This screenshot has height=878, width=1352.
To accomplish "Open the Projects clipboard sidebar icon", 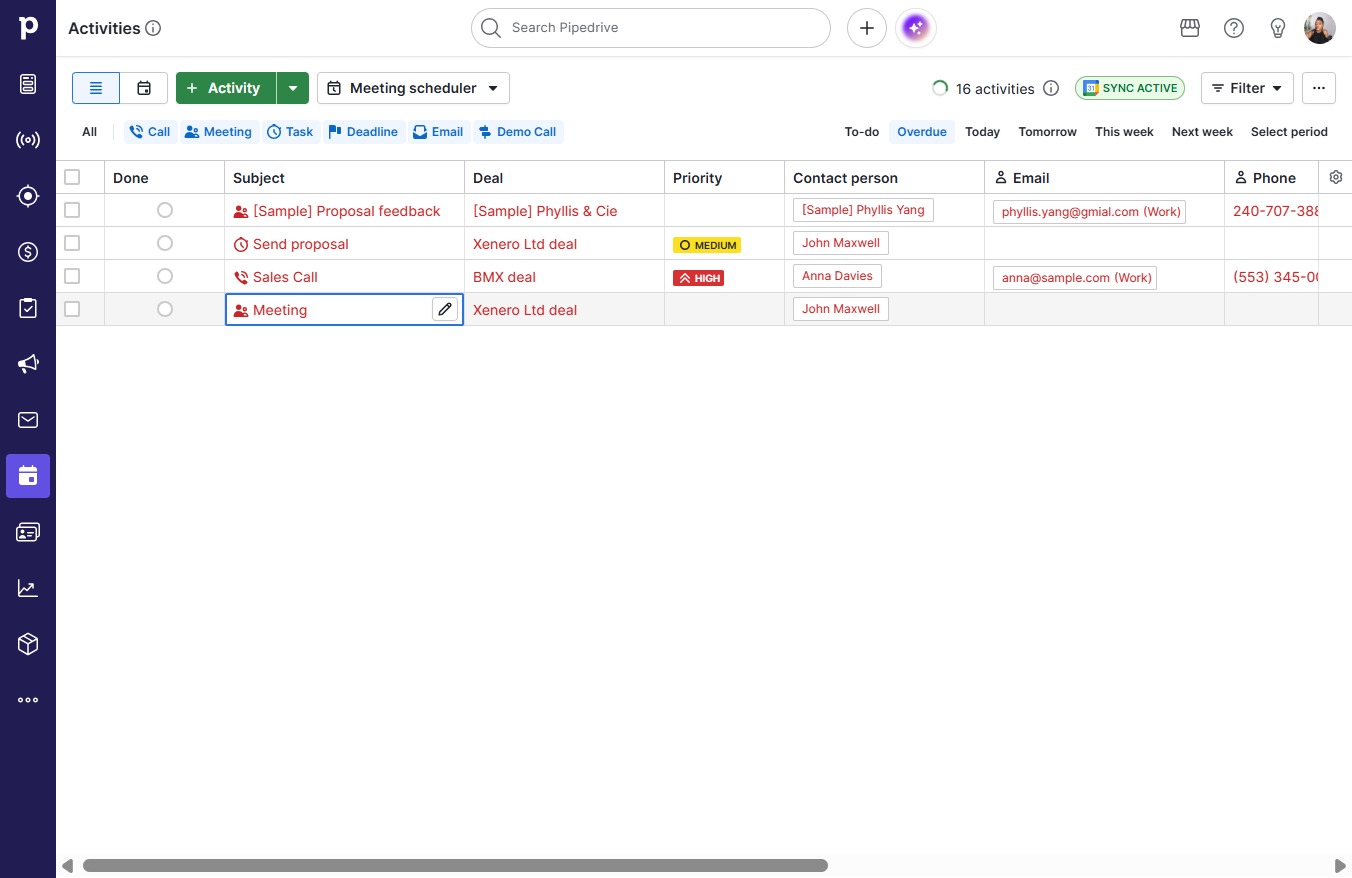I will point(28,308).
